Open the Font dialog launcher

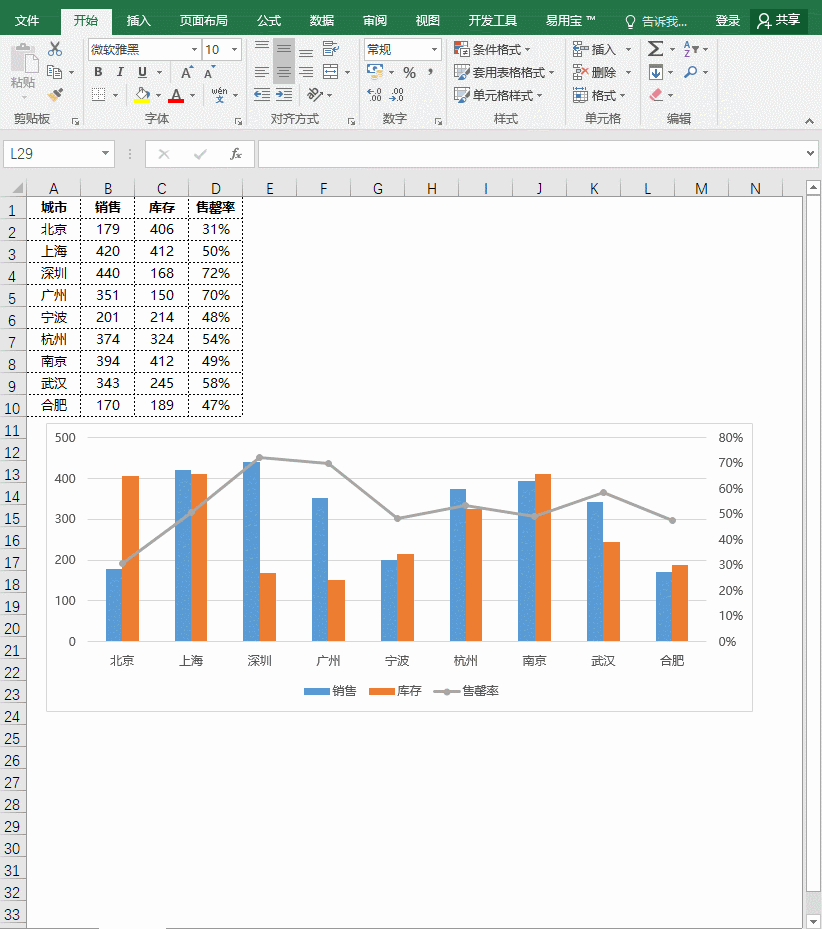coord(238,121)
